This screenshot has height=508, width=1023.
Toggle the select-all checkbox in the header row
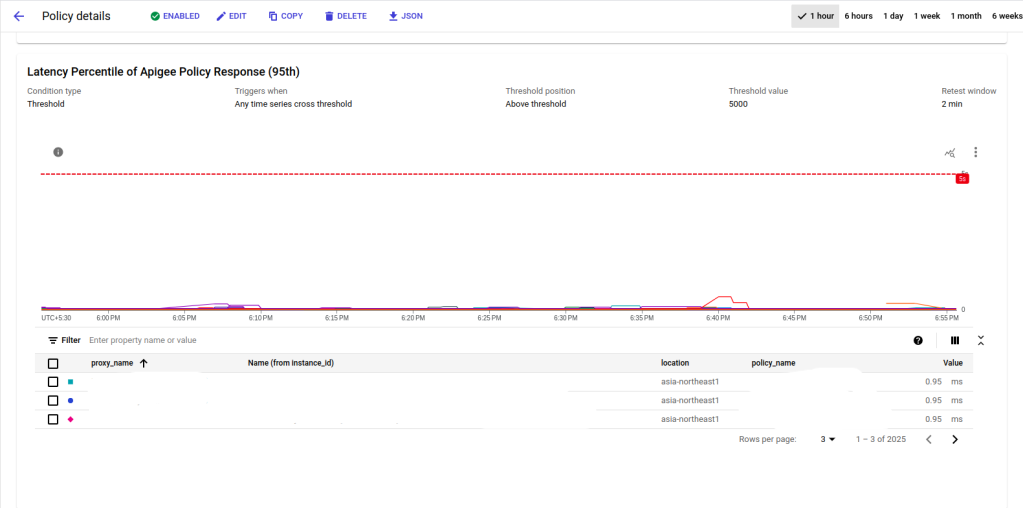pyautogui.click(x=53, y=364)
